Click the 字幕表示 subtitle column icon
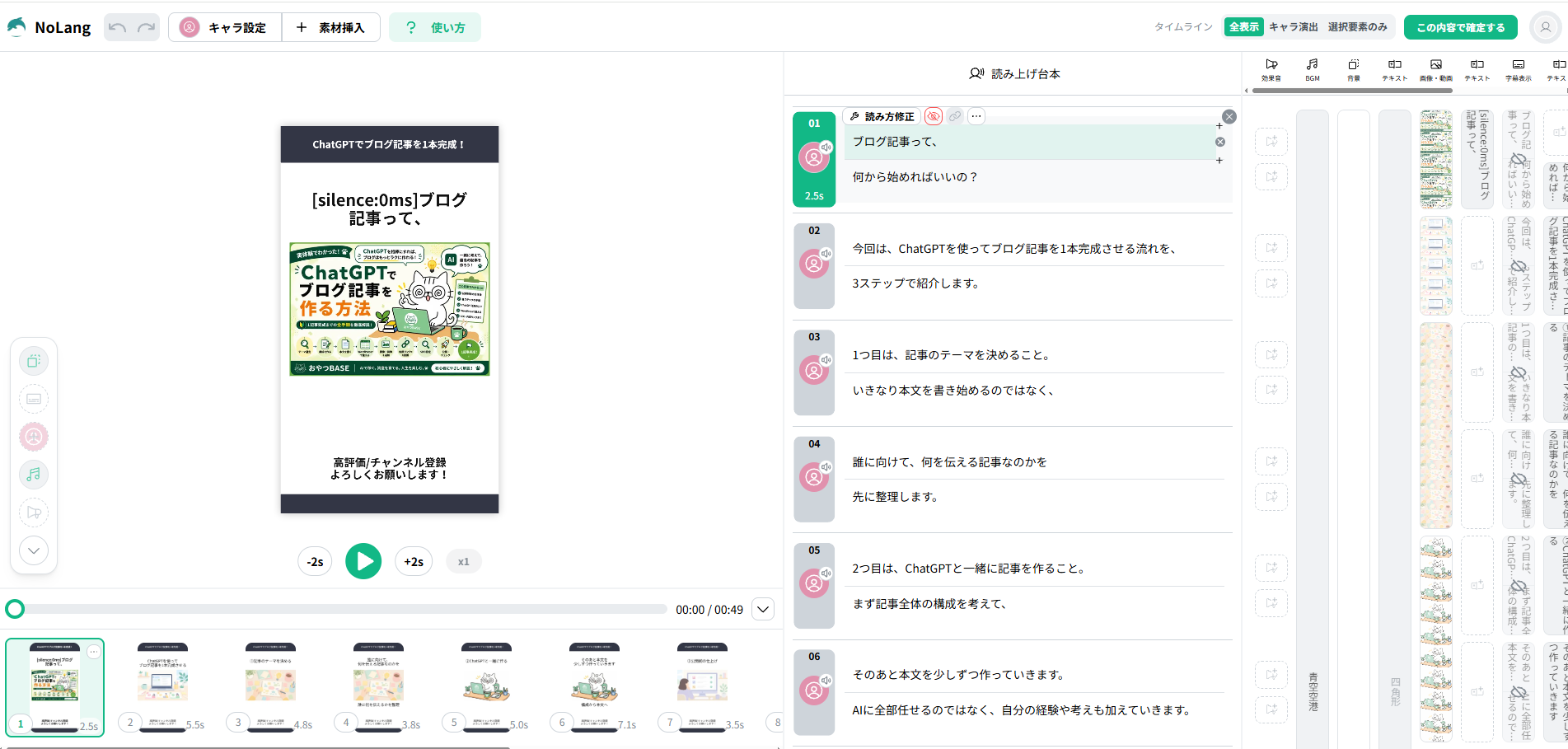This screenshot has height=749, width=1568. 1519,69
